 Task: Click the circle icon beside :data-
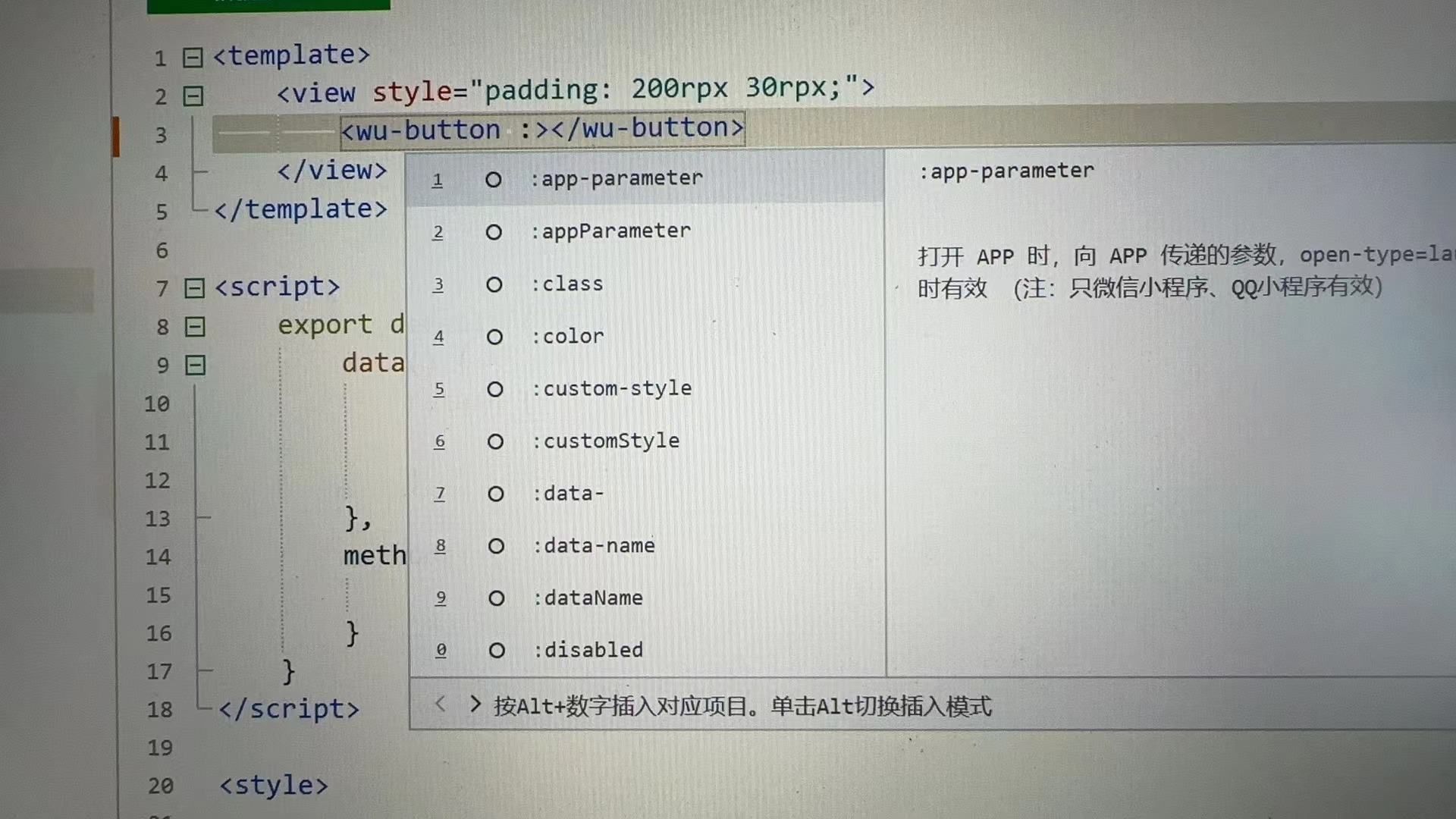[x=496, y=494]
